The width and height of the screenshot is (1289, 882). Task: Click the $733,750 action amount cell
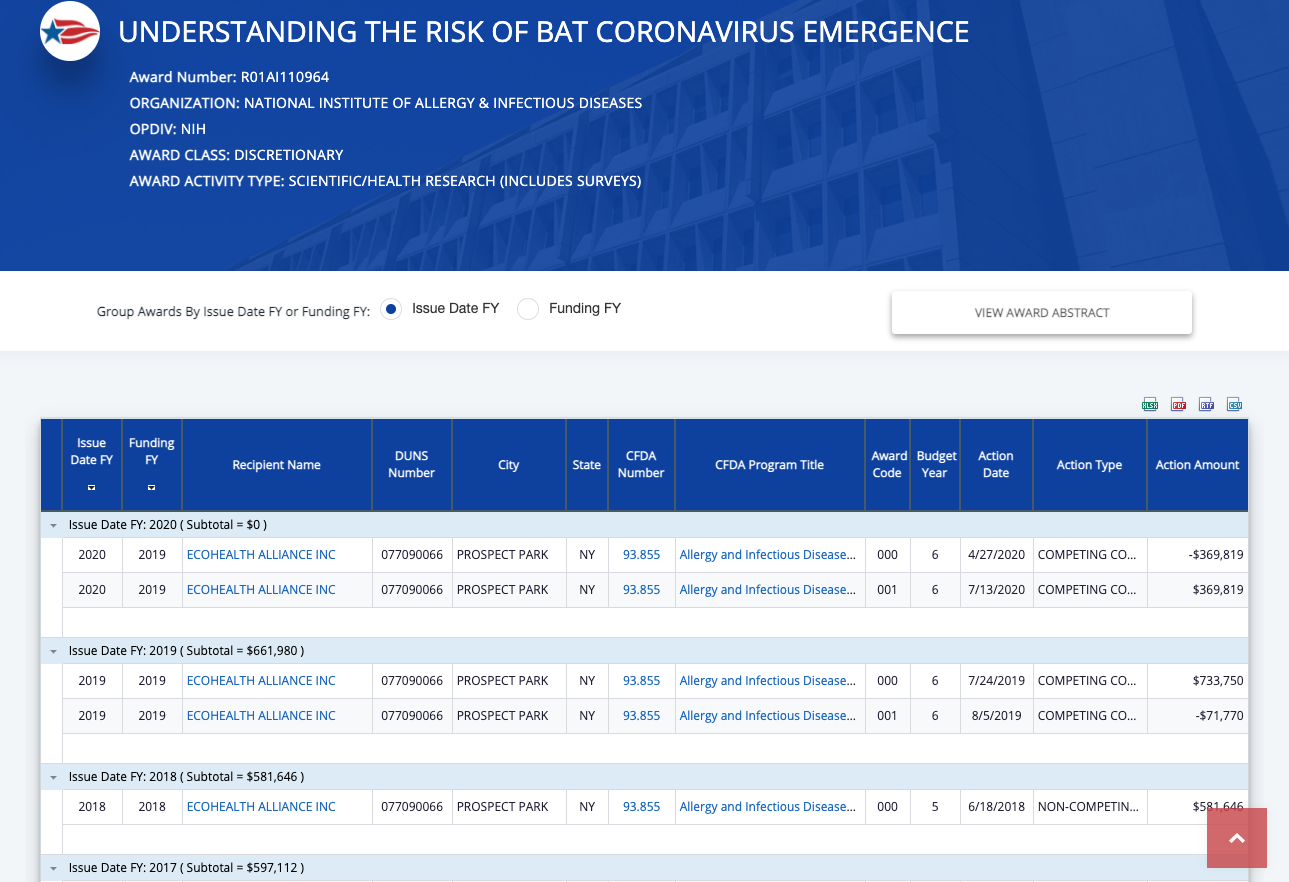[1197, 681]
